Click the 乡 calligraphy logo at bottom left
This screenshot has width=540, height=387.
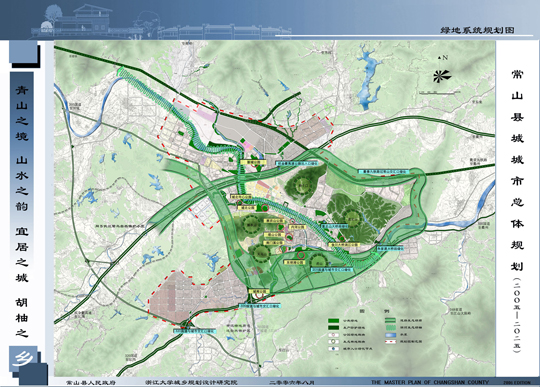23,359
